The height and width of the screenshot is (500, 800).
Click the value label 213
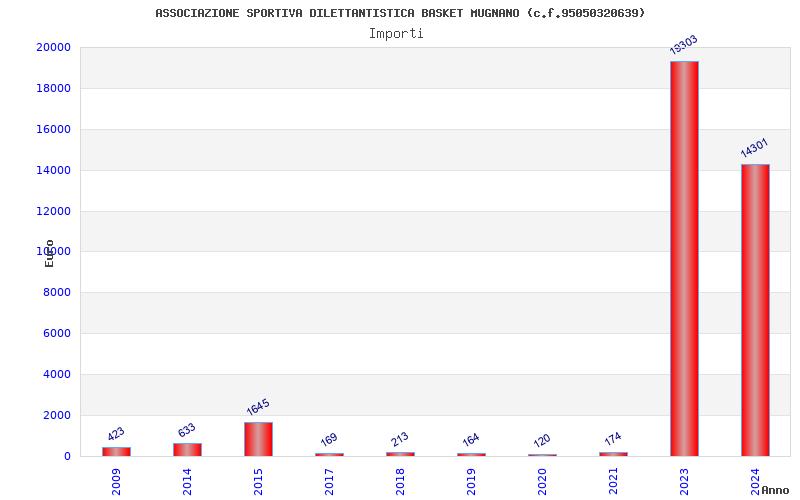click(x=399, y=439)
